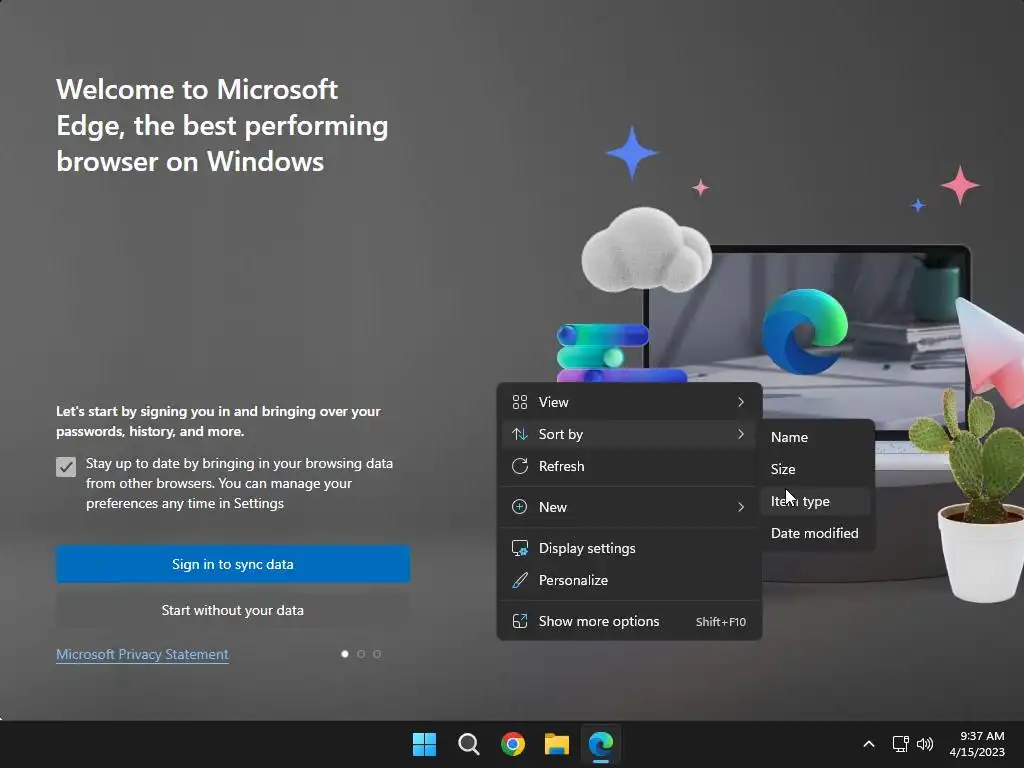Image resolution: width=1024 pixels, height=768 pixels.
Task: Click the New plus-circle icon
Action: pos(520,507)
